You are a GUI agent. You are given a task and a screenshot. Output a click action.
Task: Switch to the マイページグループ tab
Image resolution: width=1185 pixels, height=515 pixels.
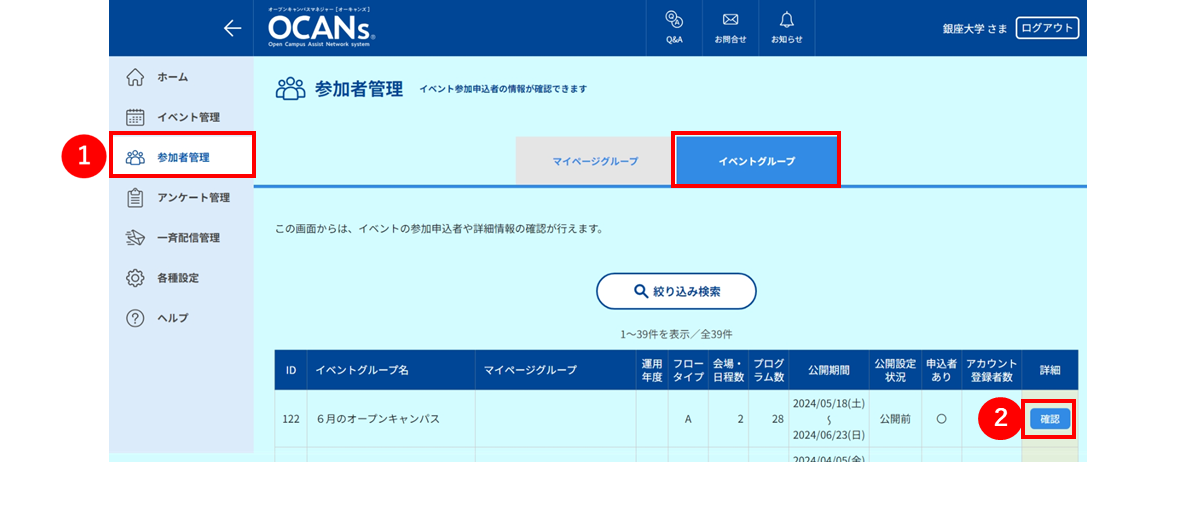point(595,161)
